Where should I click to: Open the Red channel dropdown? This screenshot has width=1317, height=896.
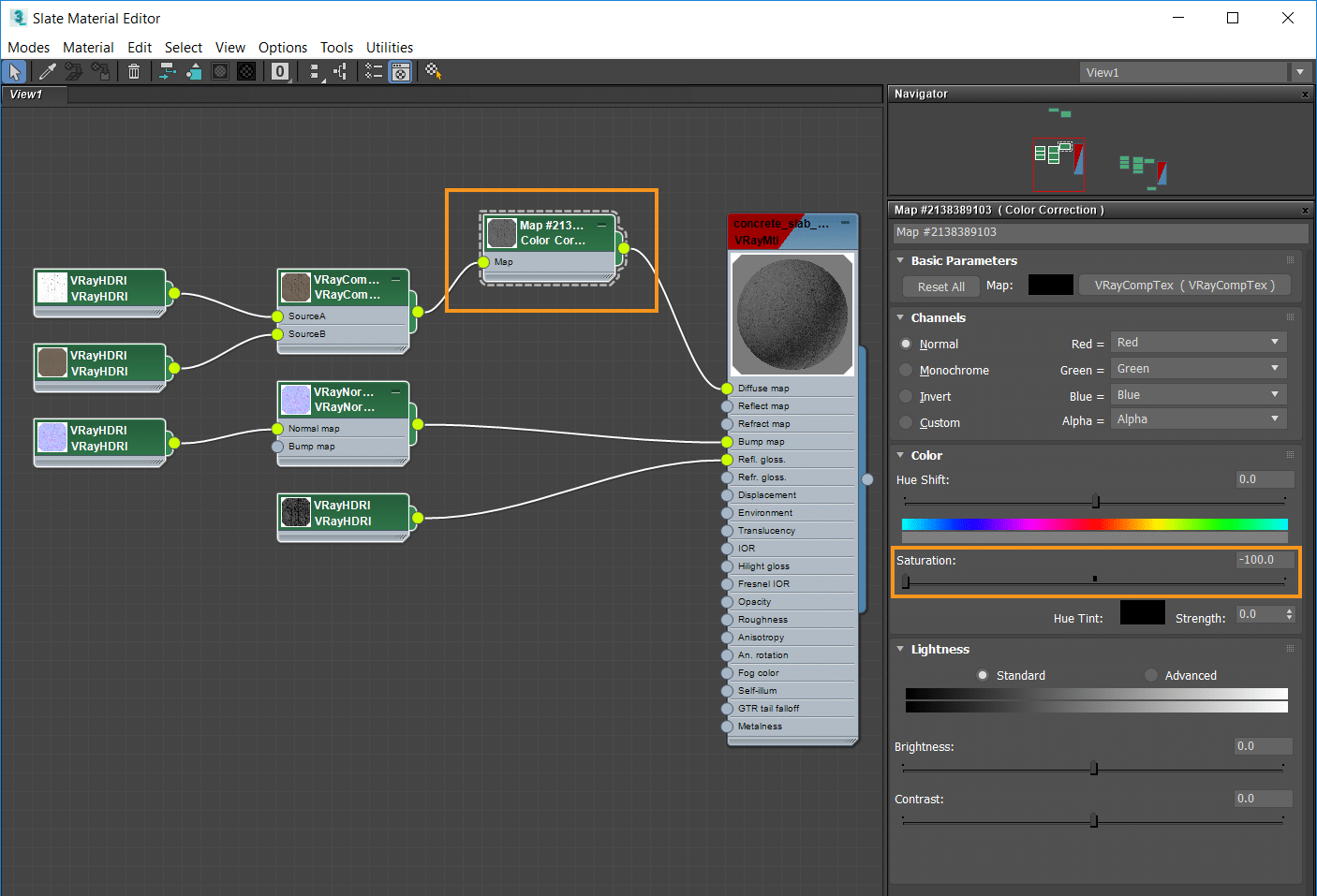click(1199, 343)
